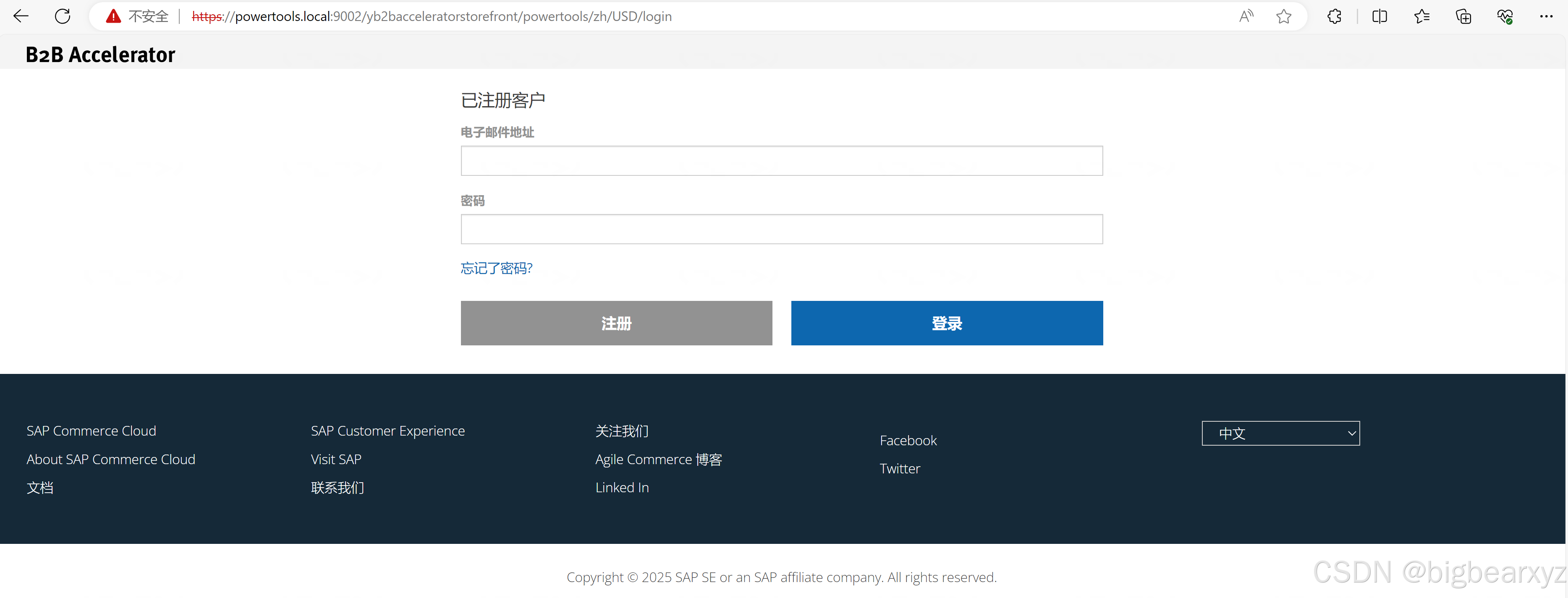Add page to favorites with star icon

pos(1284,16)
